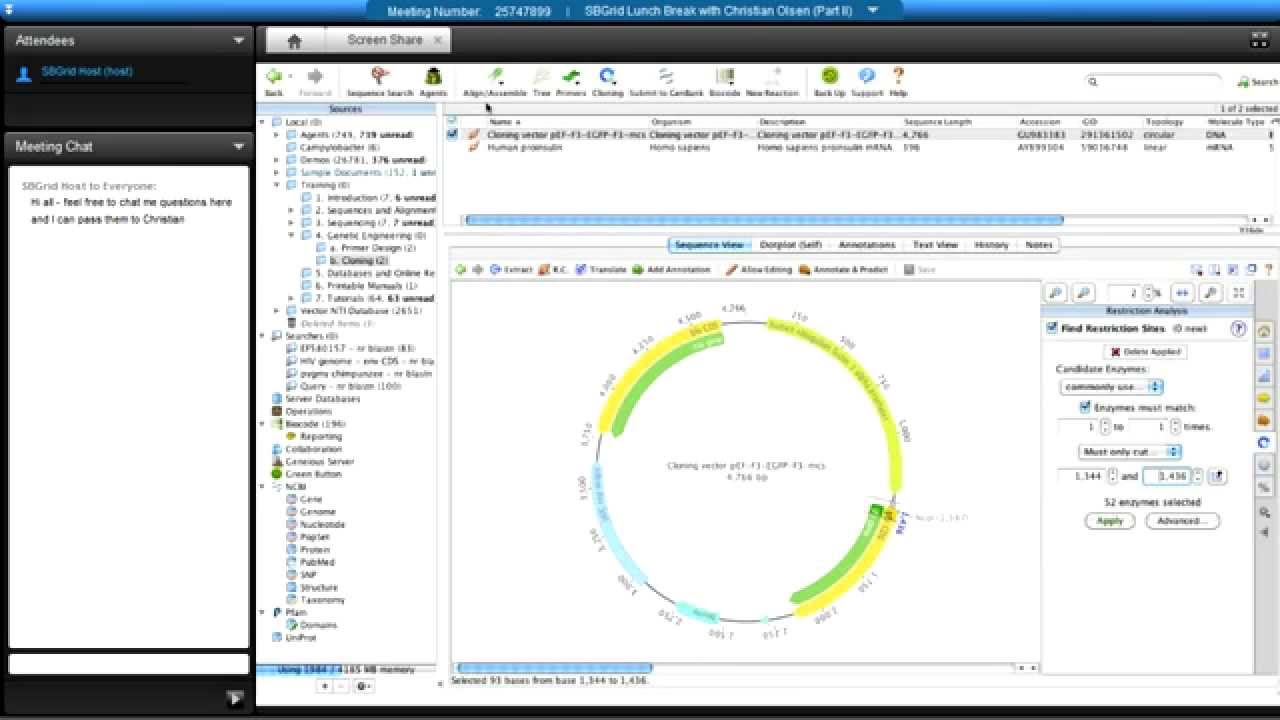Click the Allow Editing pencil tool
This screenshot has width=1280, height=720.
[758, 270]
